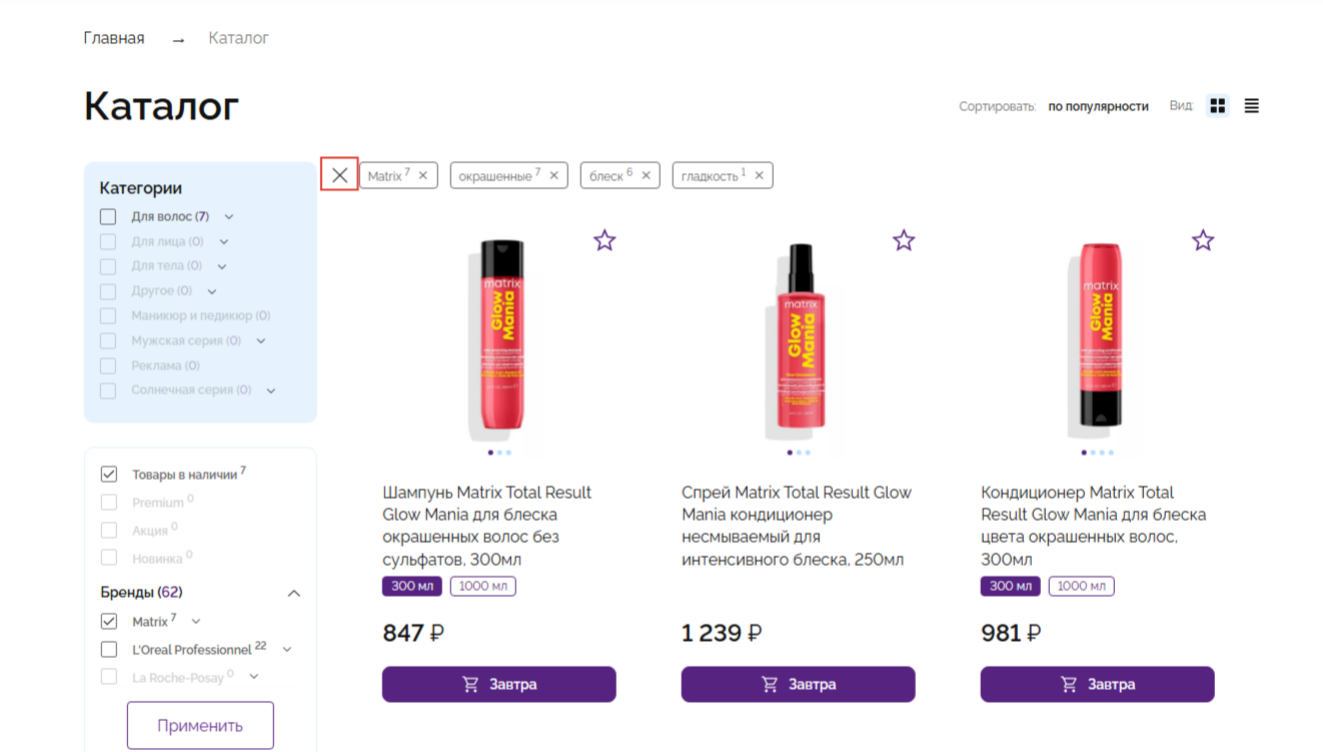The image size is (1323, 752).
Task: Uncheck Товары в наличии checkbox
Action: point(109,474)
